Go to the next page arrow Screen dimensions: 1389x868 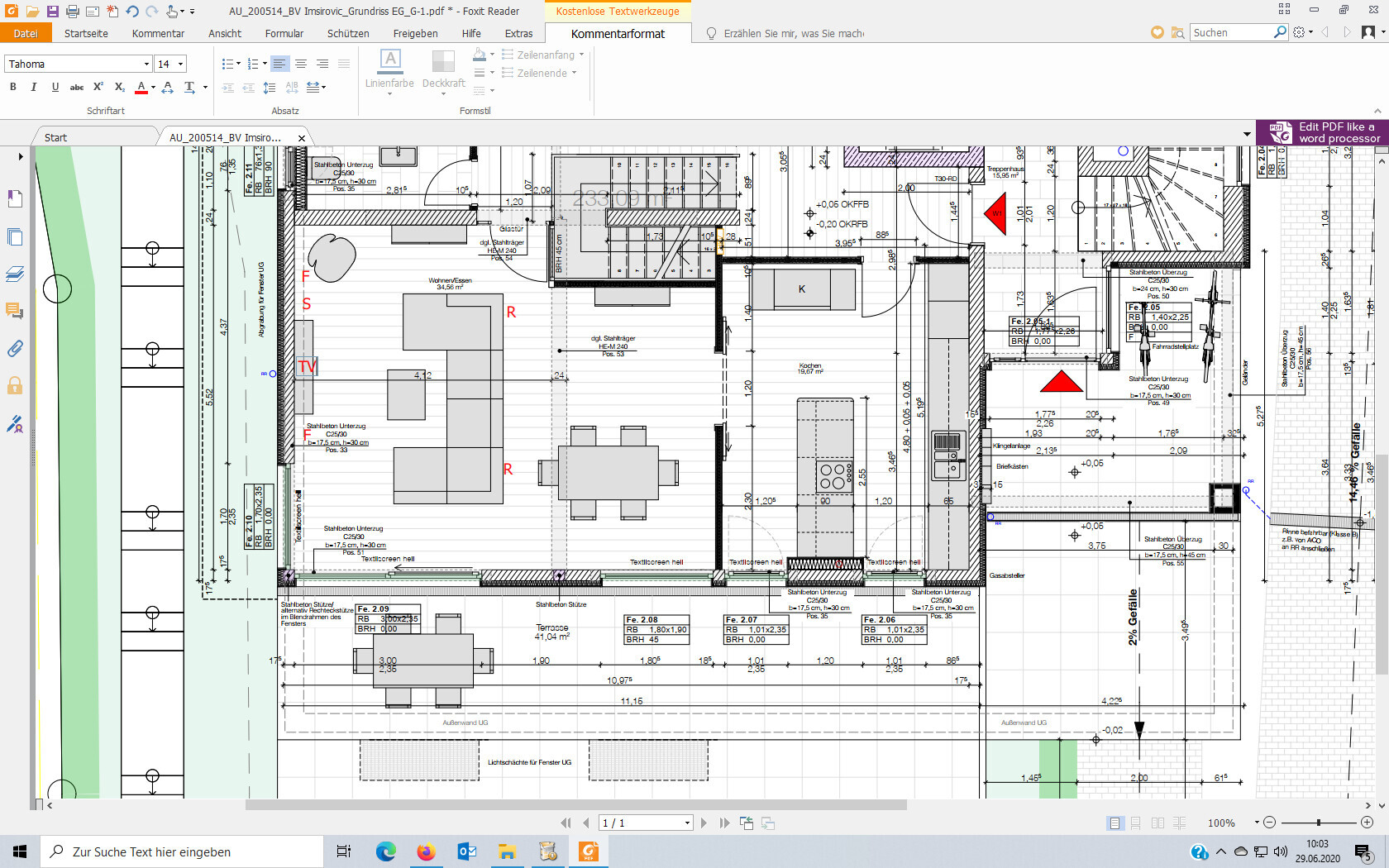pos(704,823)
